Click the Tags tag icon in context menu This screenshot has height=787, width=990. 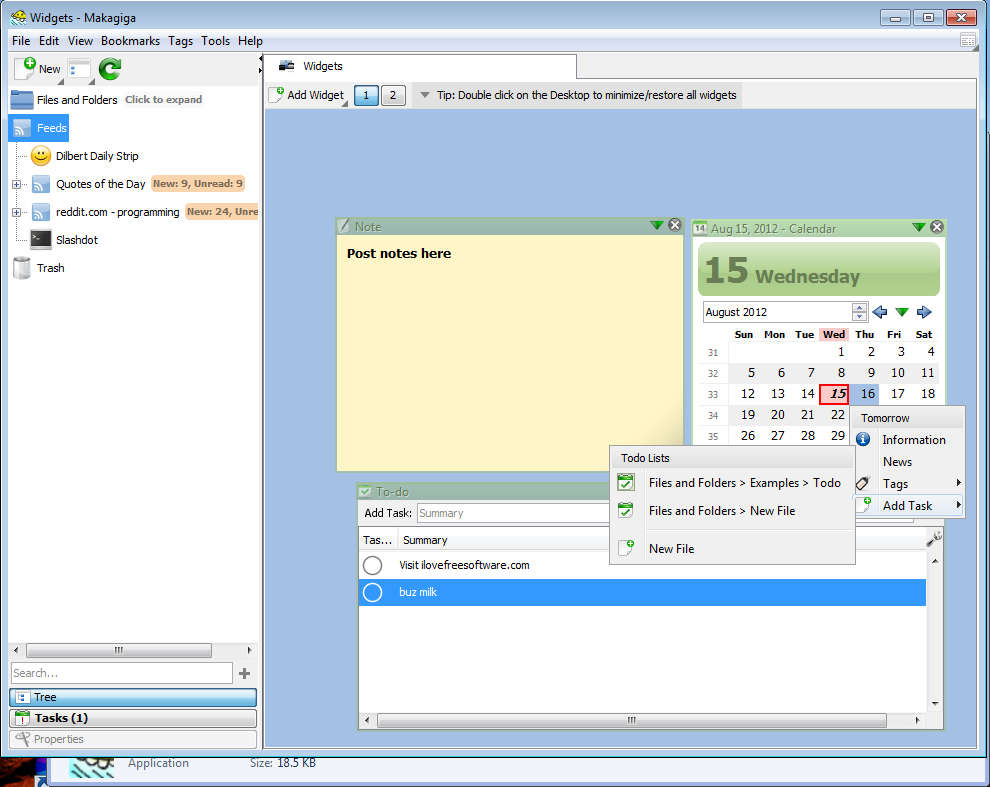tap(862, 483)
